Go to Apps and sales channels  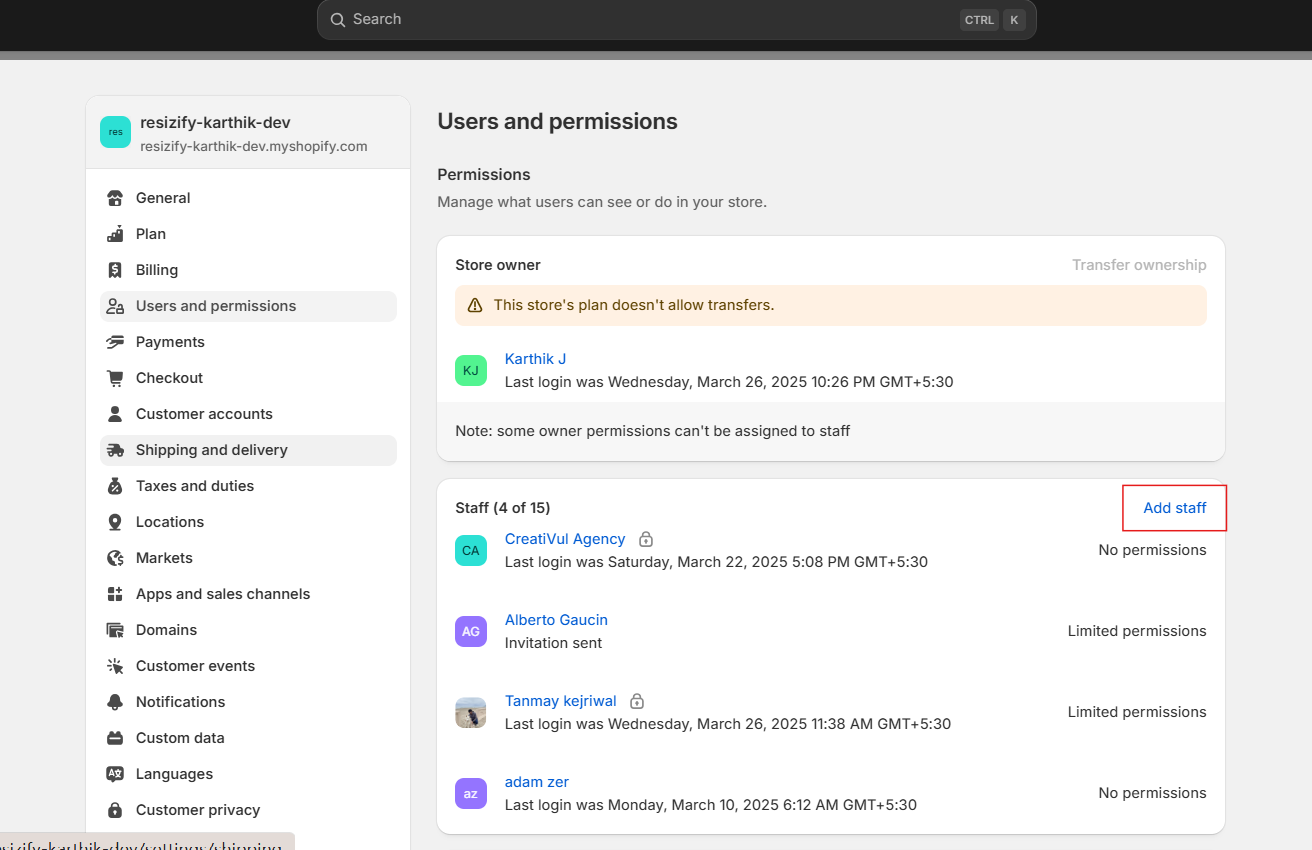coord(222,594)
